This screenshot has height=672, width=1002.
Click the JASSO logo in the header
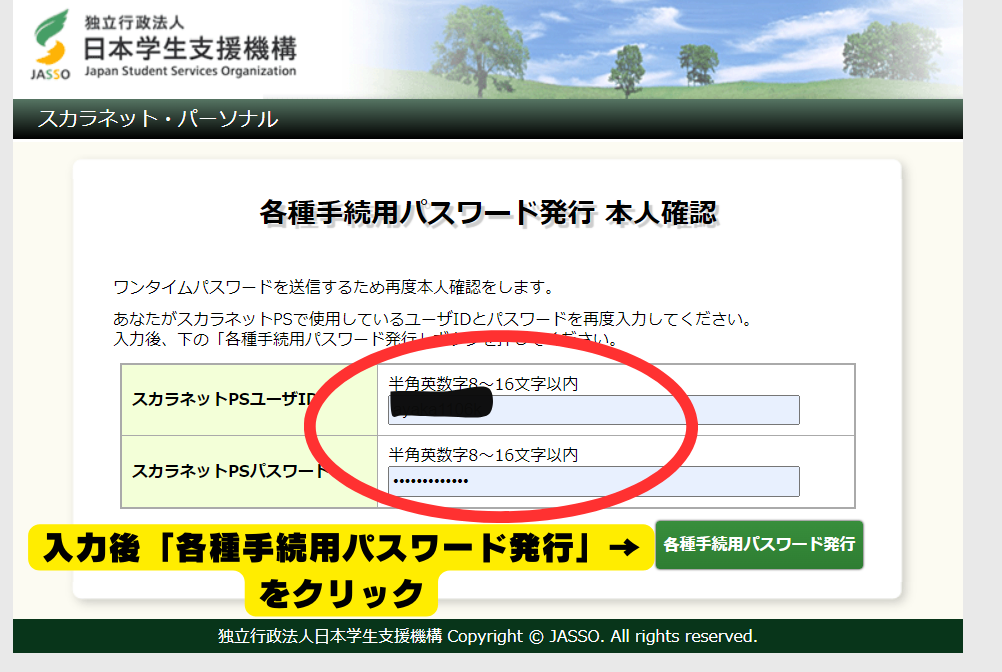pyautogui.click(x=50, y=44)
